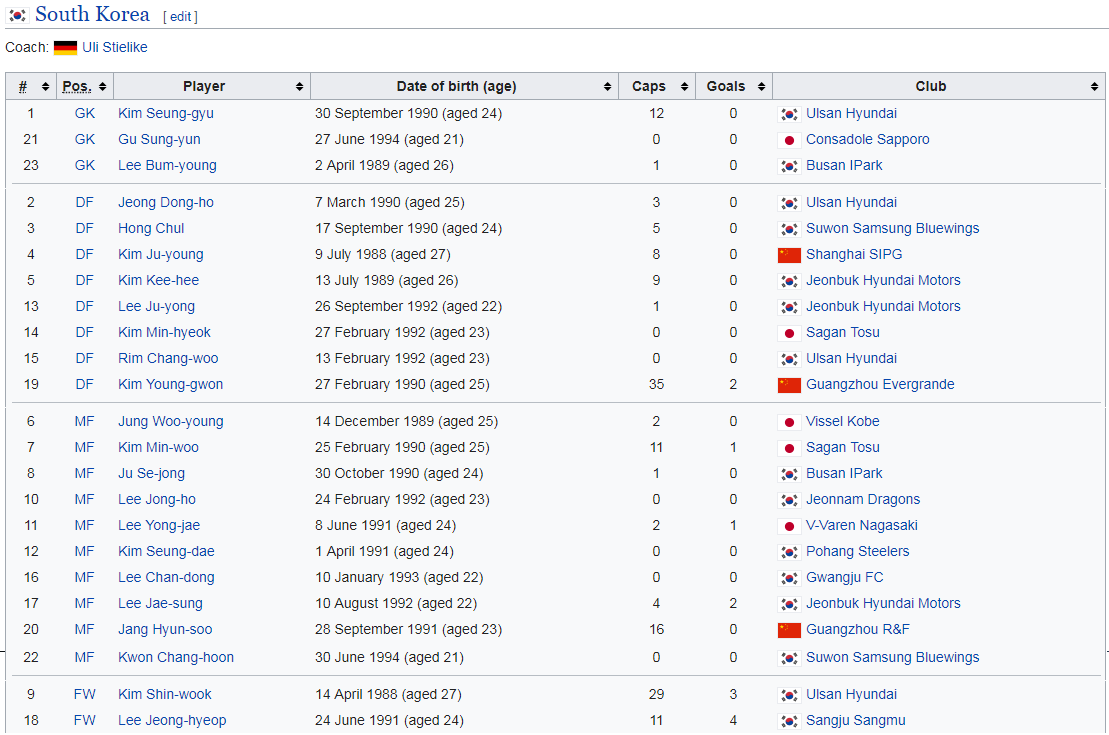Sort table by Player column arrows
Viewport: 1109px width, 735px height.
(299, 86)
